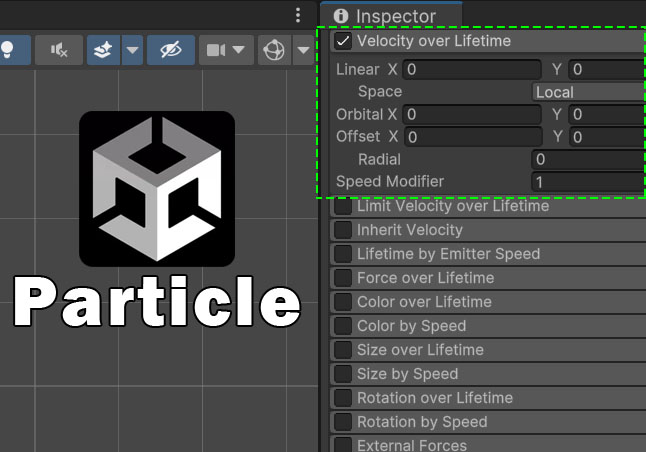Toggle hidden objects visibility eye icon
646x452 pixels.
point(170,50)
